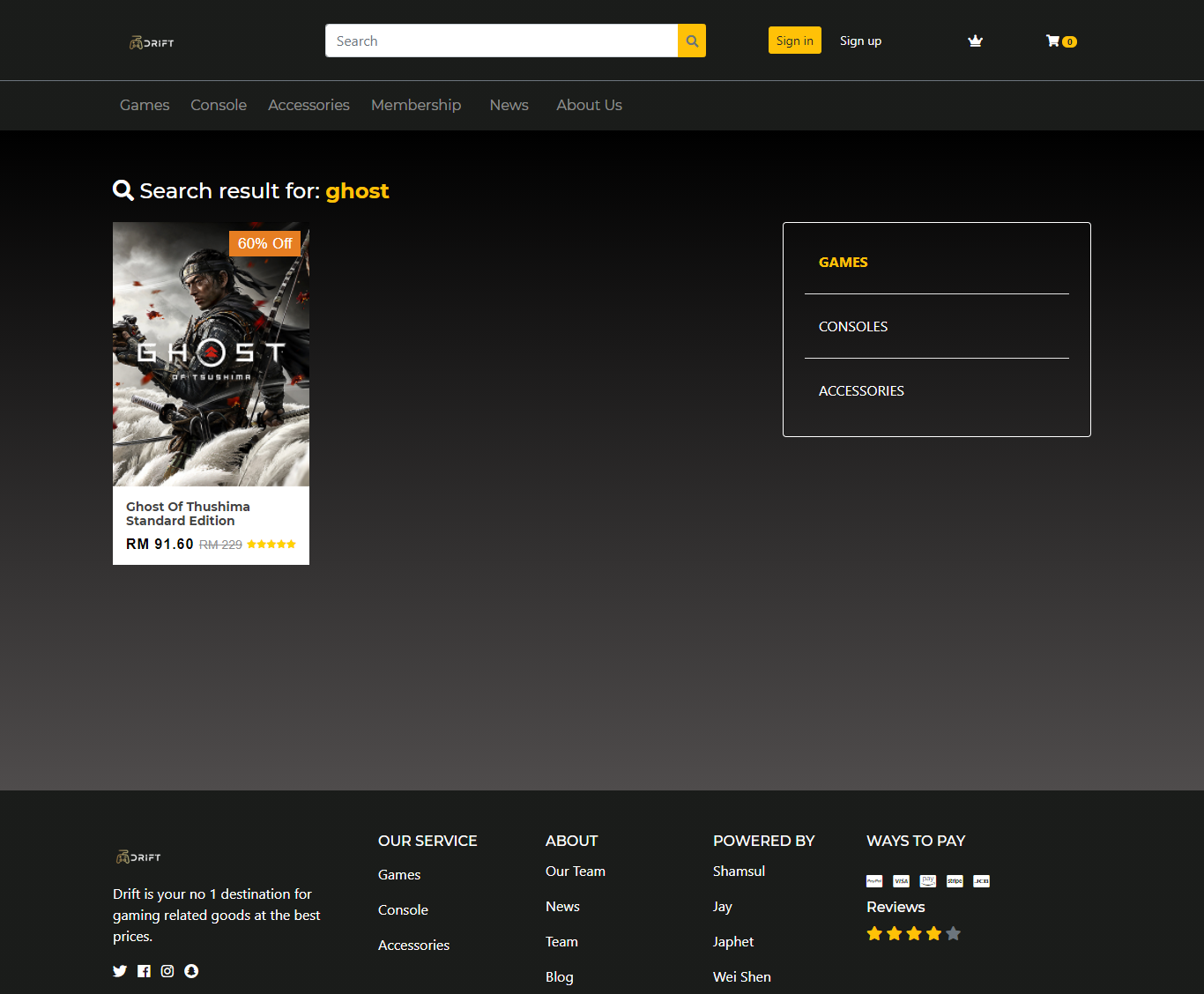Open Drift's Facebook page icon
This screenshot has height=994, width=1204.
point(144,971)
